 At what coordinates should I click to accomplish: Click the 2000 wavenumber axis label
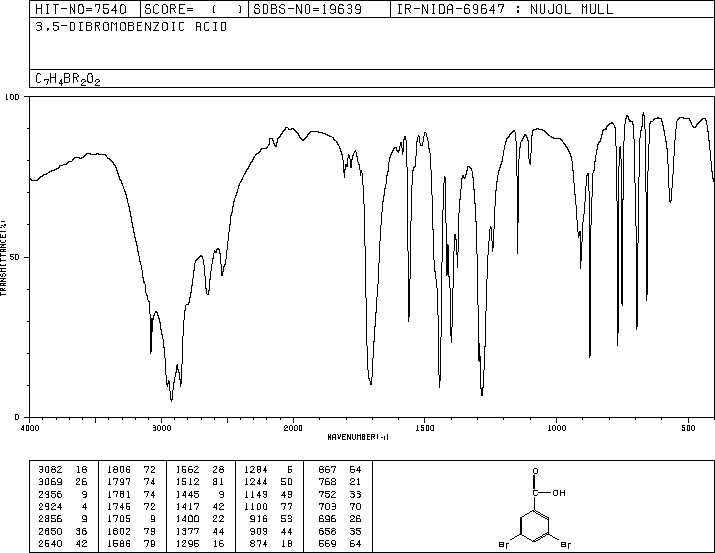coord(293,428)
